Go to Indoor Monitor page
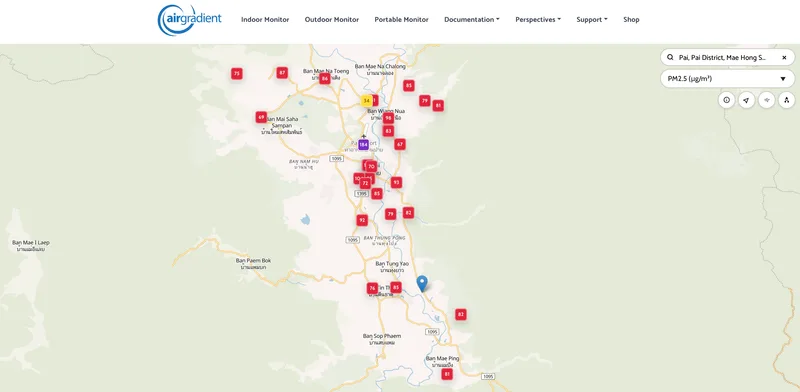This screenshot has height=392, width=800. pos(265,19)
